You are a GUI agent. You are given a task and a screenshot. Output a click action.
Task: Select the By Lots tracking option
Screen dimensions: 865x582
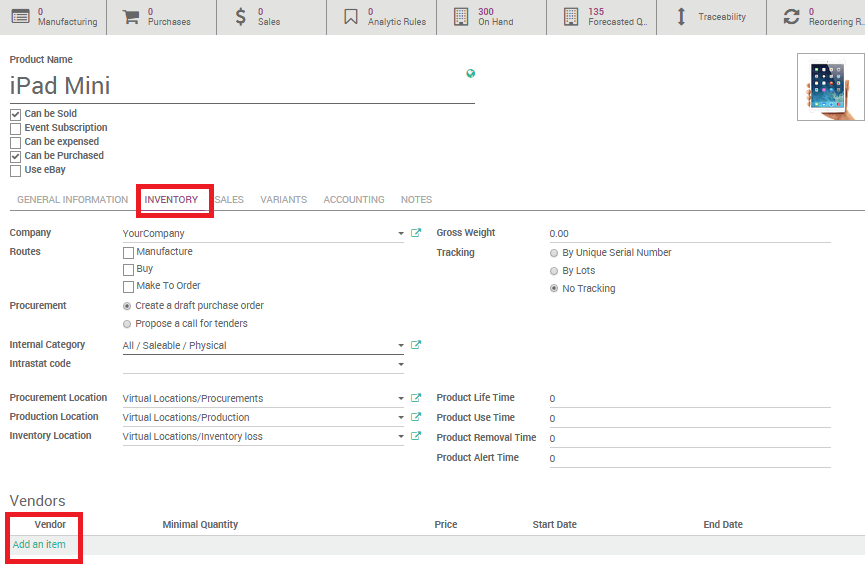tap(554, 269)
